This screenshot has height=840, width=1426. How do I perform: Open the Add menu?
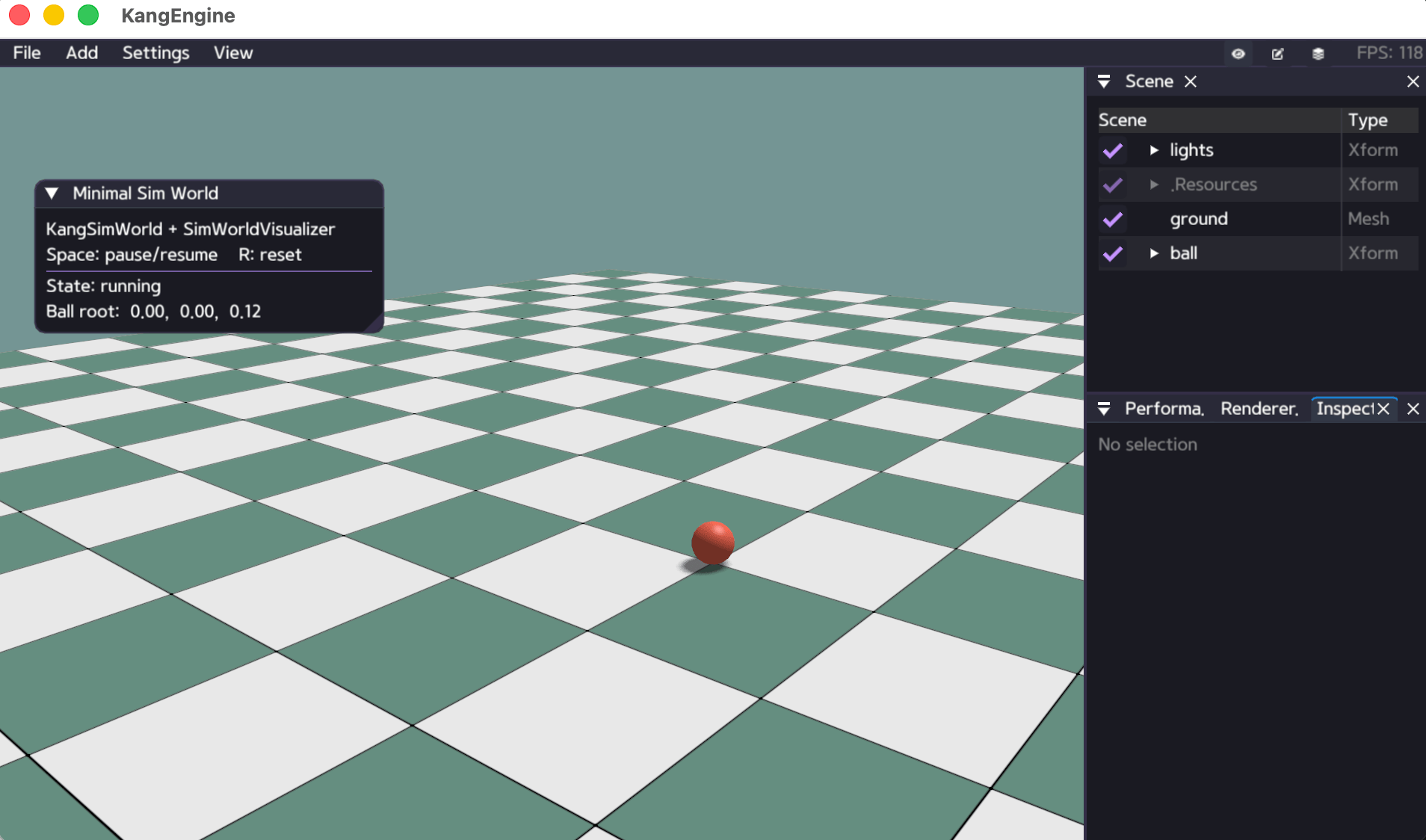(82, 53)
